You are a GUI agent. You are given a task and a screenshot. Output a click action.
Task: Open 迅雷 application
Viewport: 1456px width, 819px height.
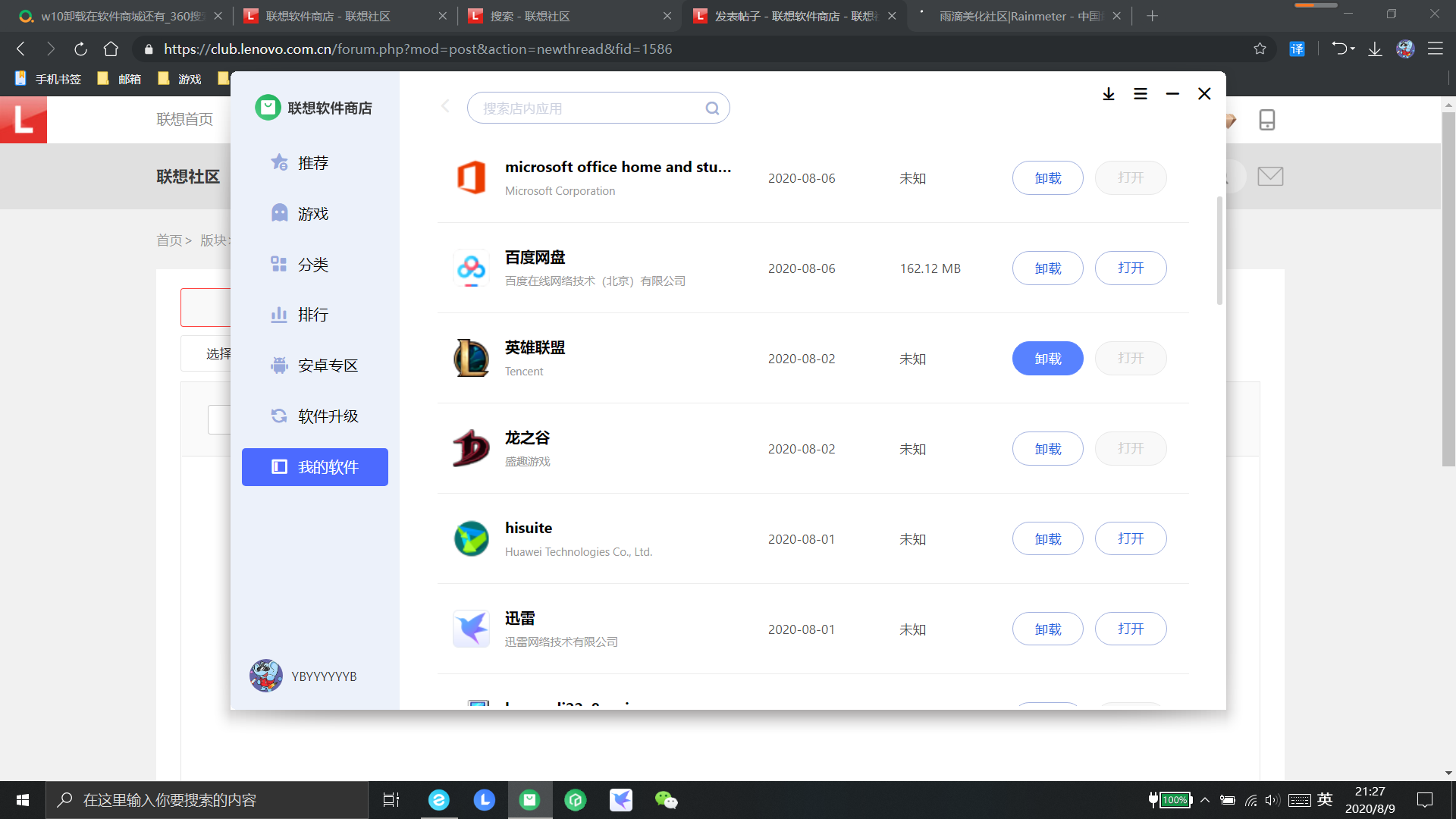[x=1131, y=629]
